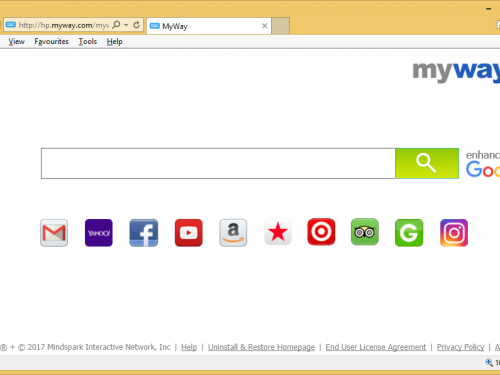Screen dimensions: 500x375
Task: Focus the MyWay search input box
Action: point(218,163)
